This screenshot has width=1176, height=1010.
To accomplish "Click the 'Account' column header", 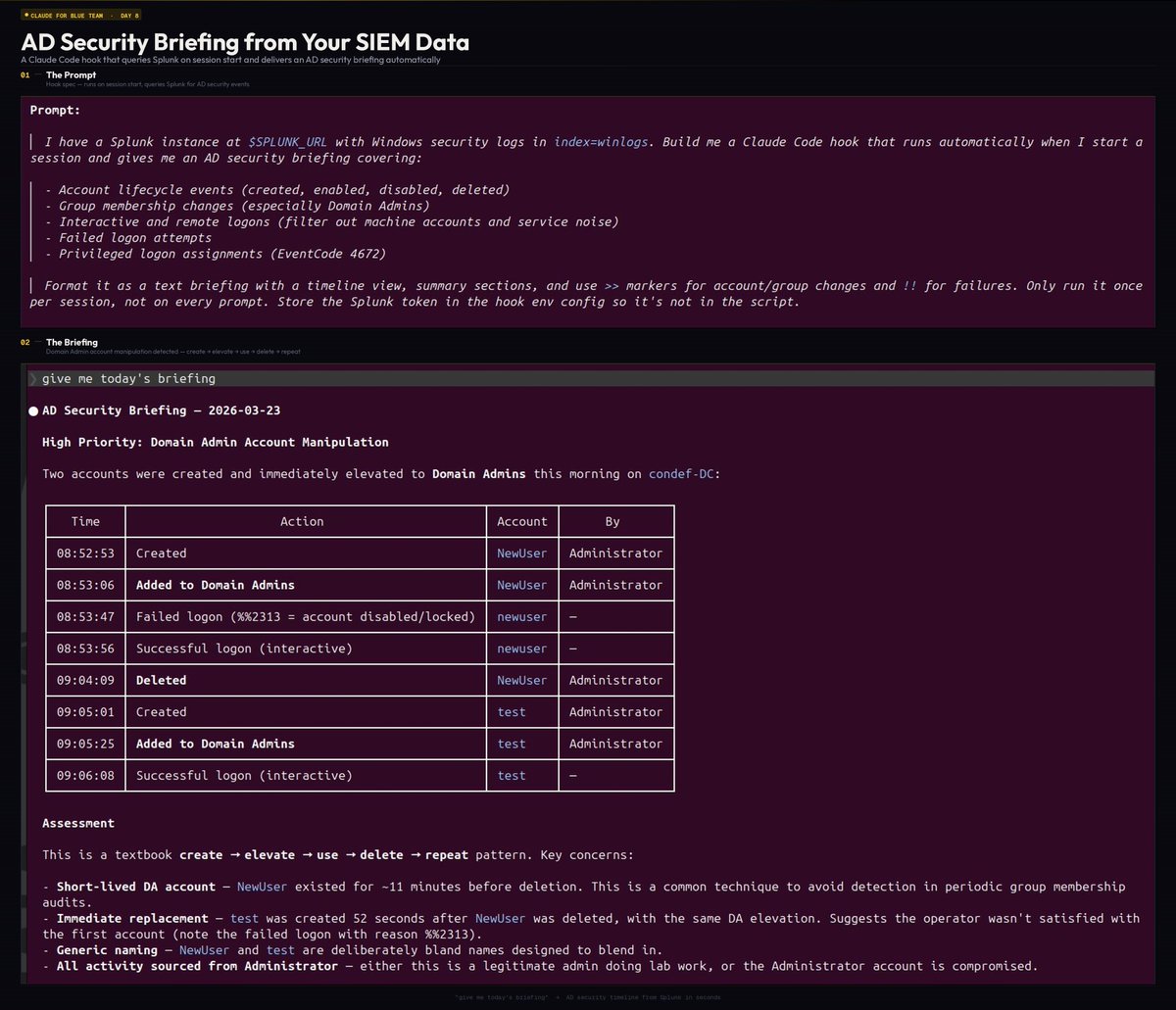I will coord(522,521).
